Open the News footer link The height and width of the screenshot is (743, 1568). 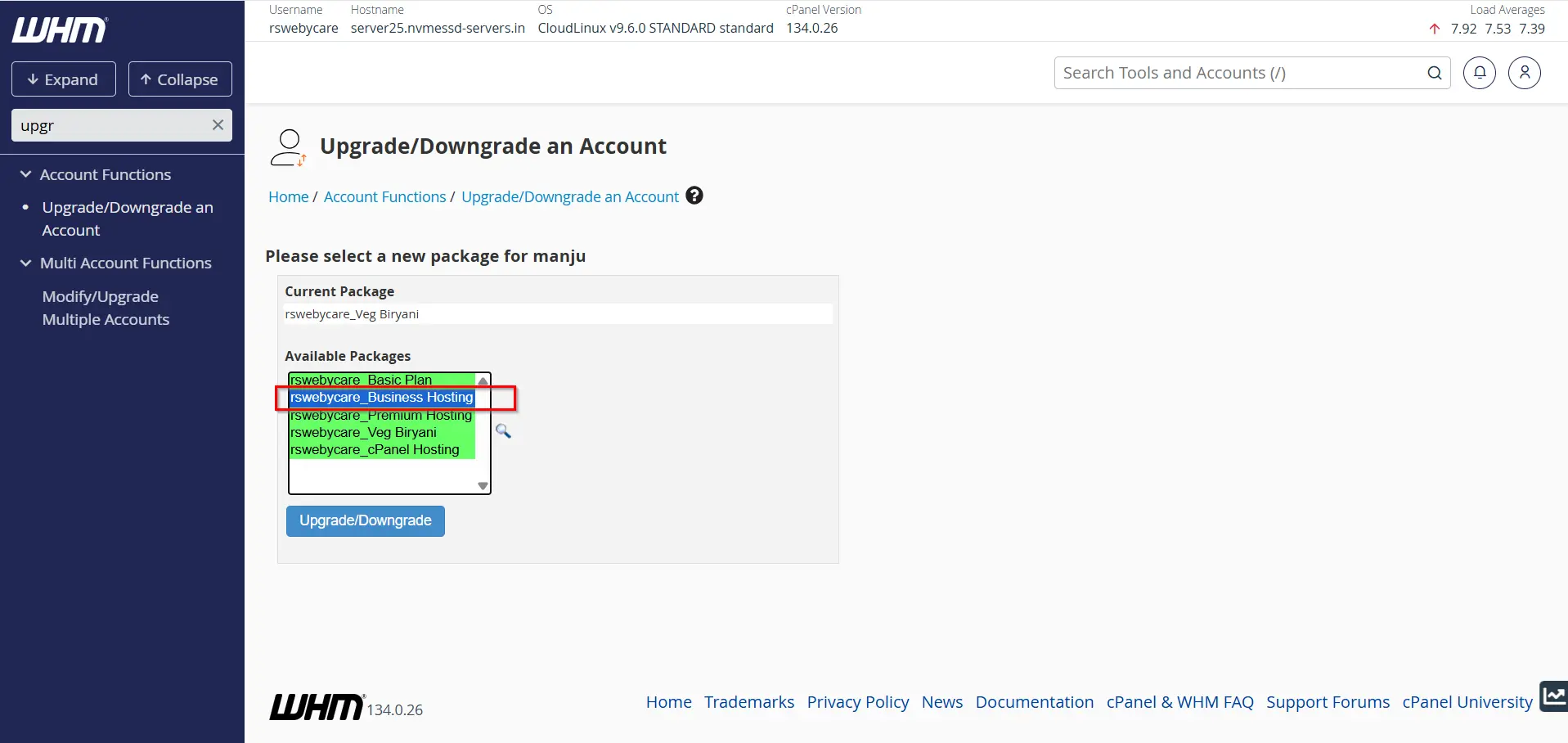[942, 702]
